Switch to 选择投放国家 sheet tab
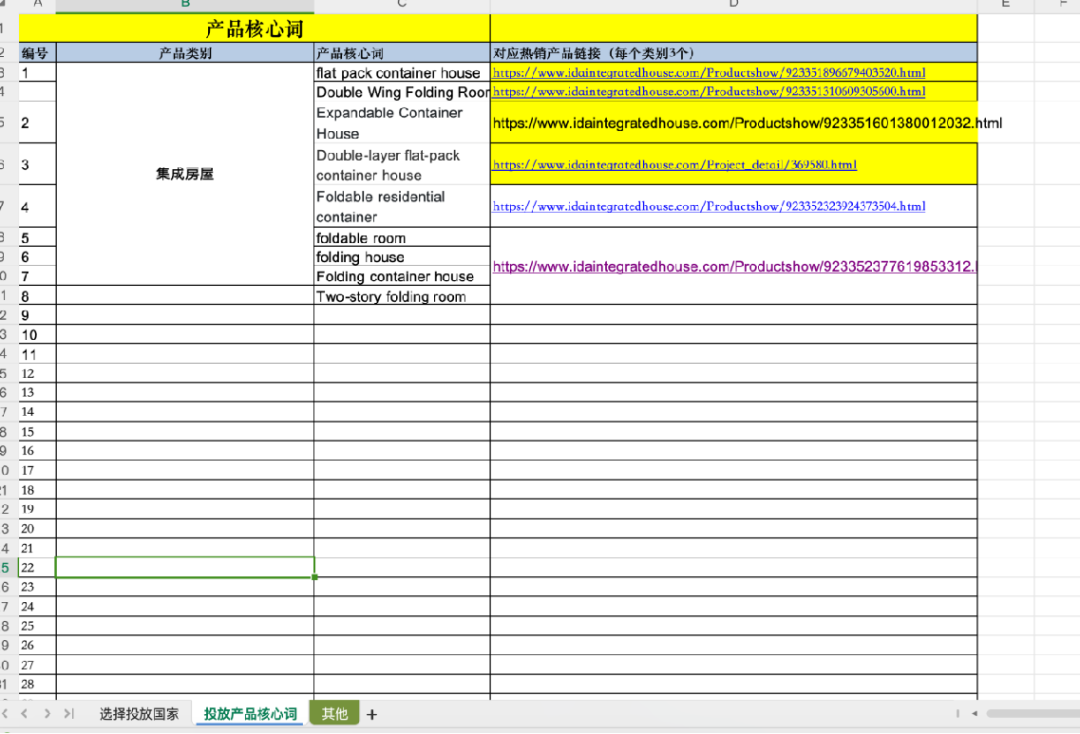The image size is (1080, 734). [x=139, y=714]
